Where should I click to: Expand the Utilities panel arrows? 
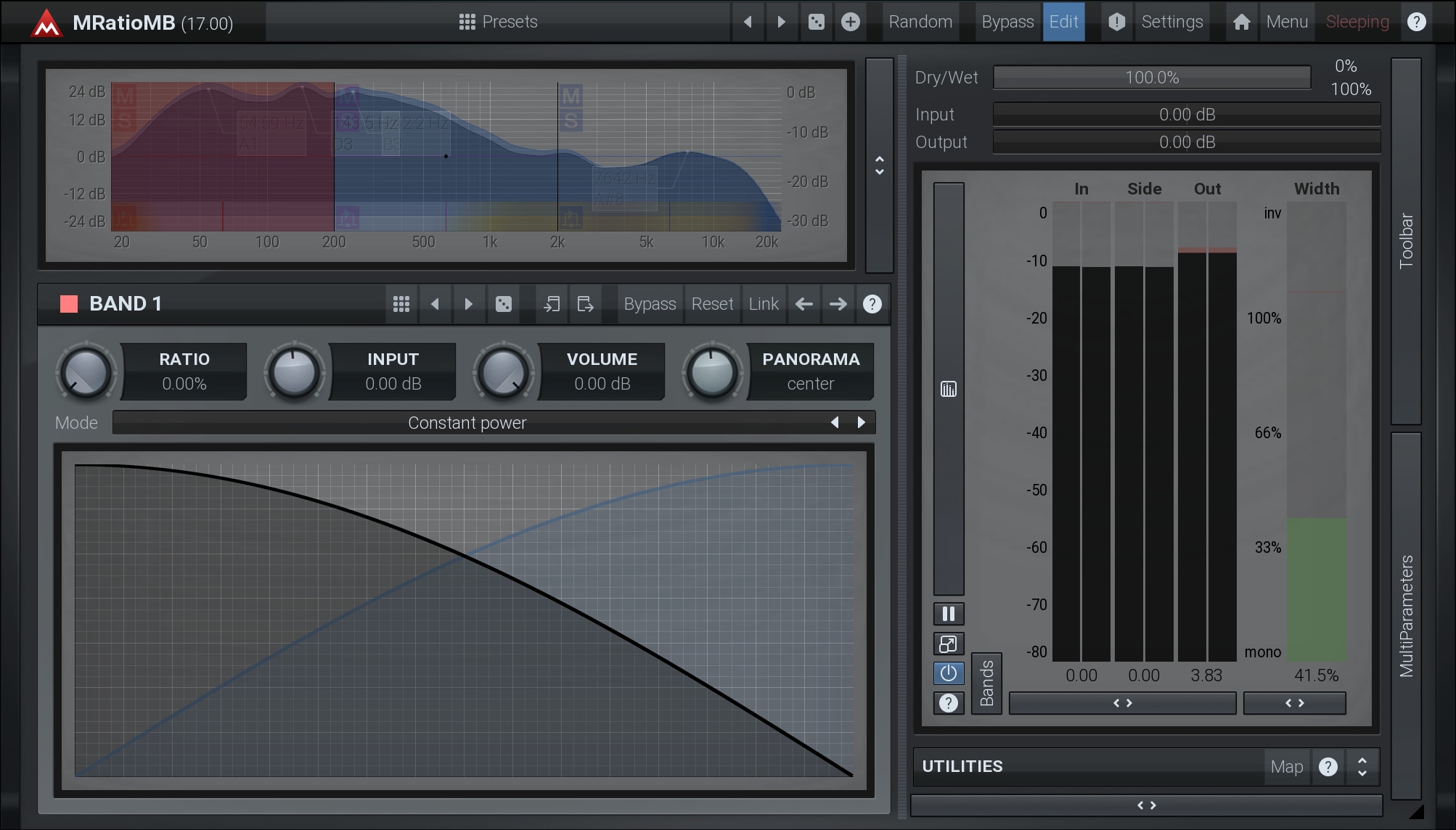[x=1362, y=767]
